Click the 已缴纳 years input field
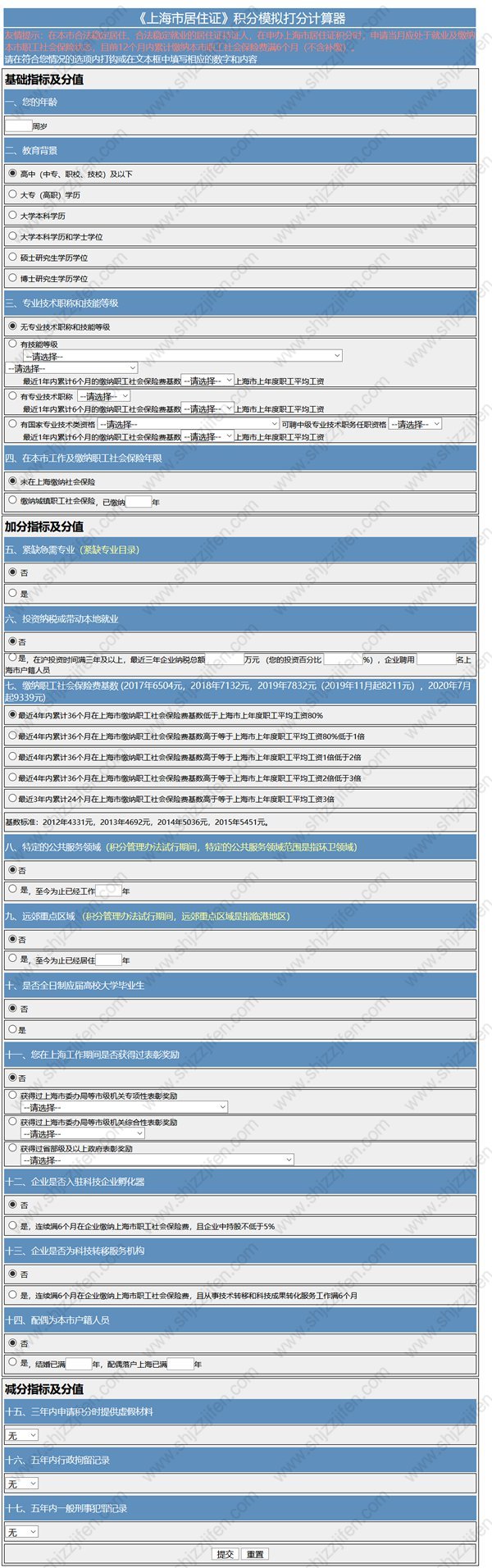This screenshot has height=1568, width=492. pyautogui.click(x=139, y=502)
